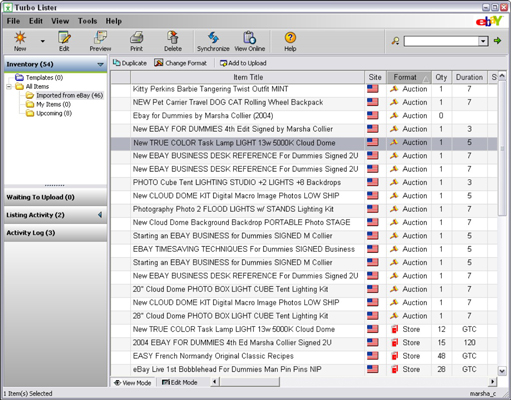This screenshot has width=511, height=400.
Task: Click the horizontal scrollbar right arrow
Action: pyautogui.click(x=492, y=382)
